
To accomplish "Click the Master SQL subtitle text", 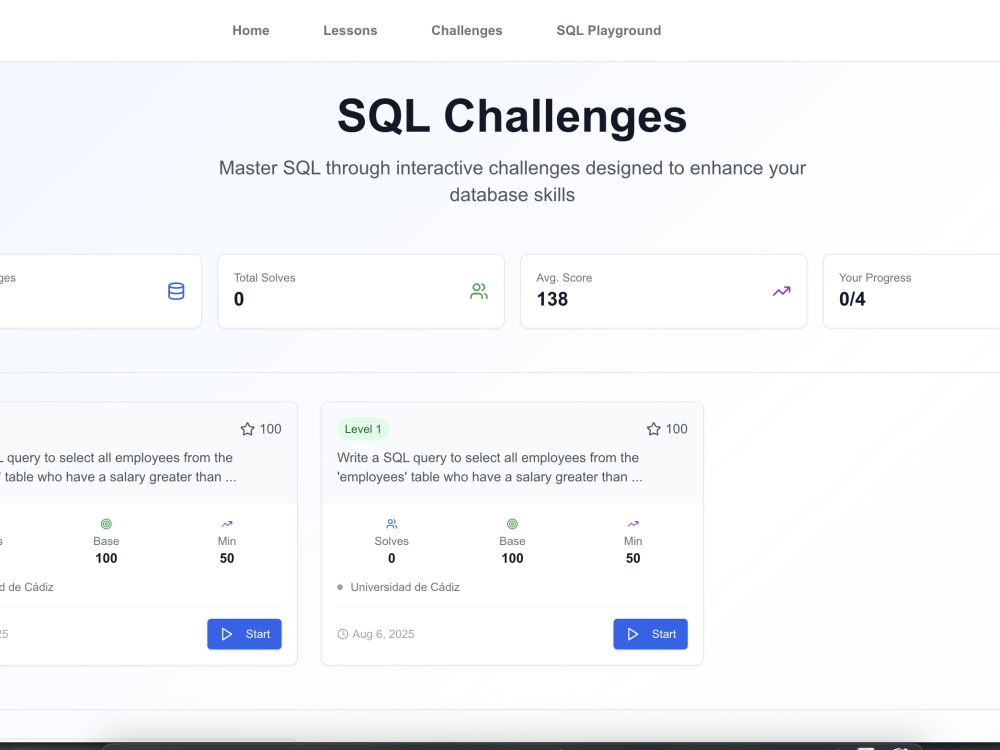I will click(512, 181).
